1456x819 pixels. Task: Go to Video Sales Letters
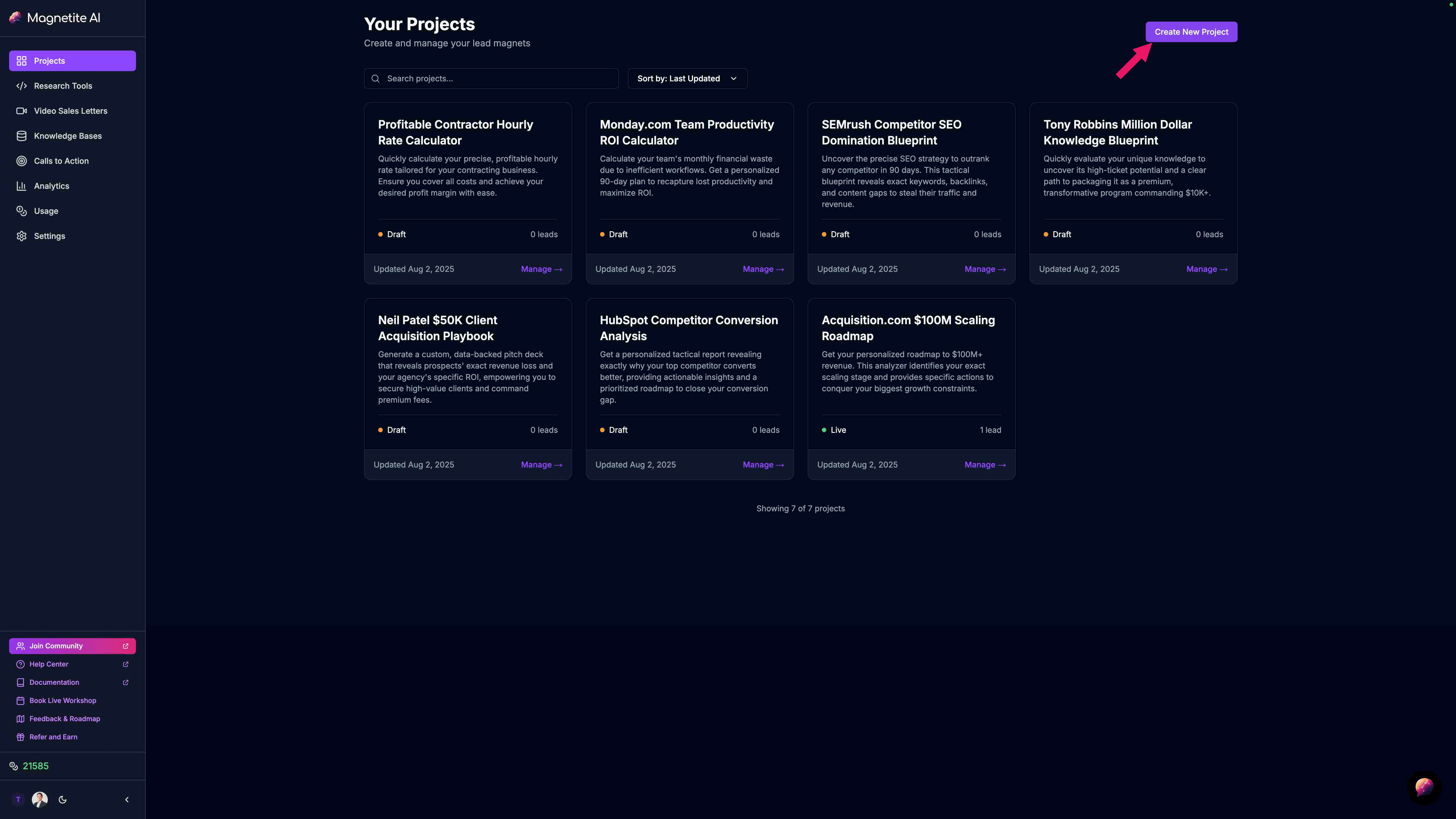click(x=70, y=111)
